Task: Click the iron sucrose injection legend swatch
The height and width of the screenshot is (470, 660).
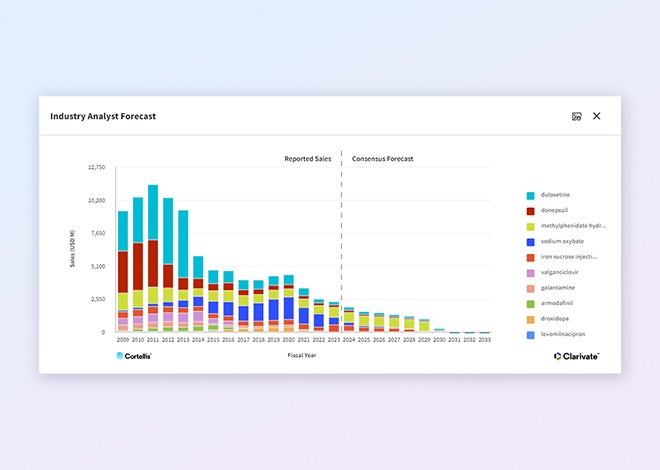Action: click(x=530, y=257)
